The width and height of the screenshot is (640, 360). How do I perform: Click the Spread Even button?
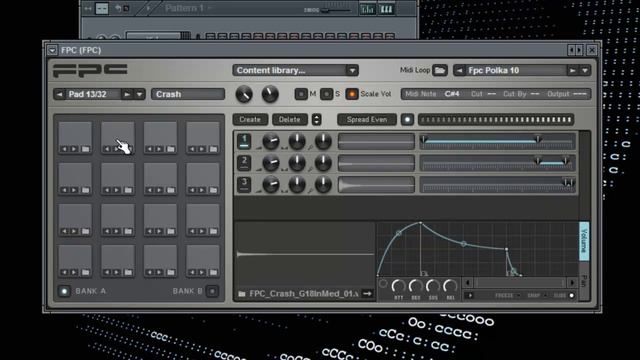tap(367, 120)
